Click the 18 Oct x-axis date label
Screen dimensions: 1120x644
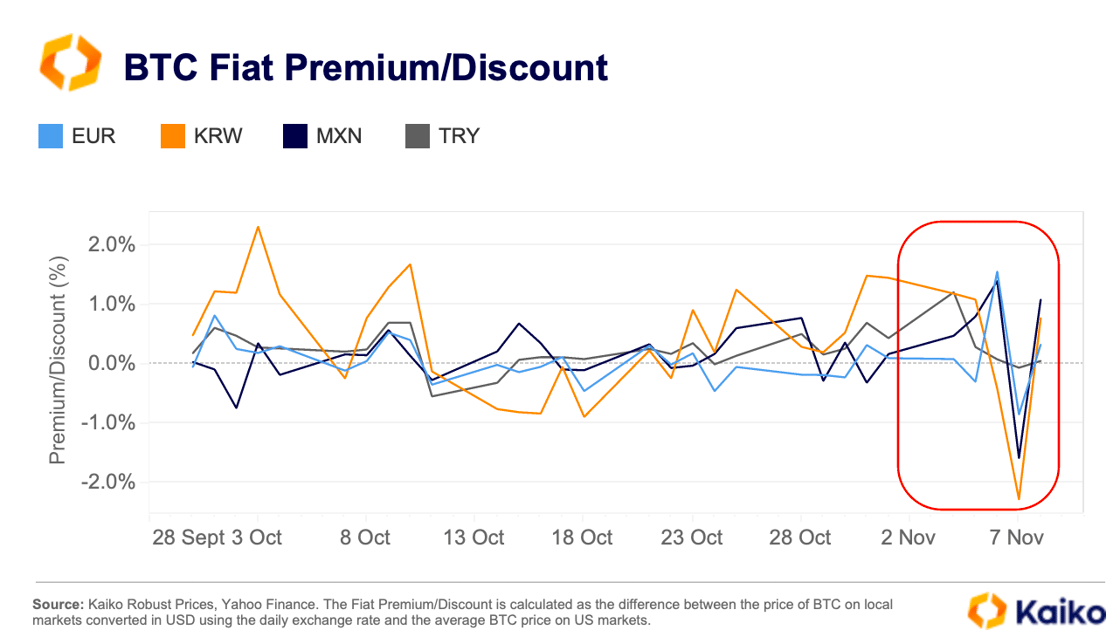click(x=581, y=538)
